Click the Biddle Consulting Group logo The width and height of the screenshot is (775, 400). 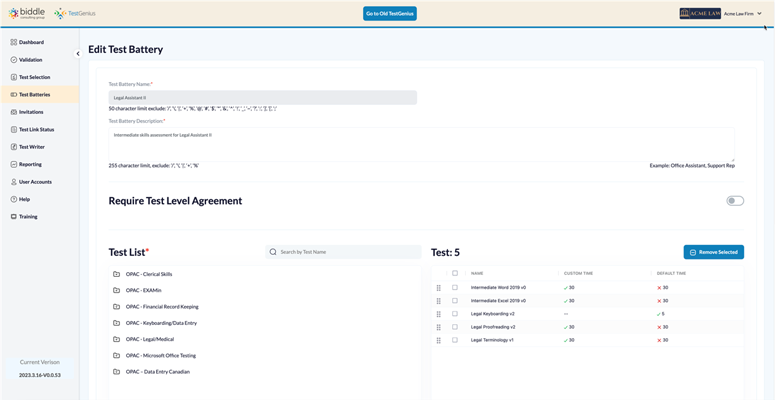[27, 13]
